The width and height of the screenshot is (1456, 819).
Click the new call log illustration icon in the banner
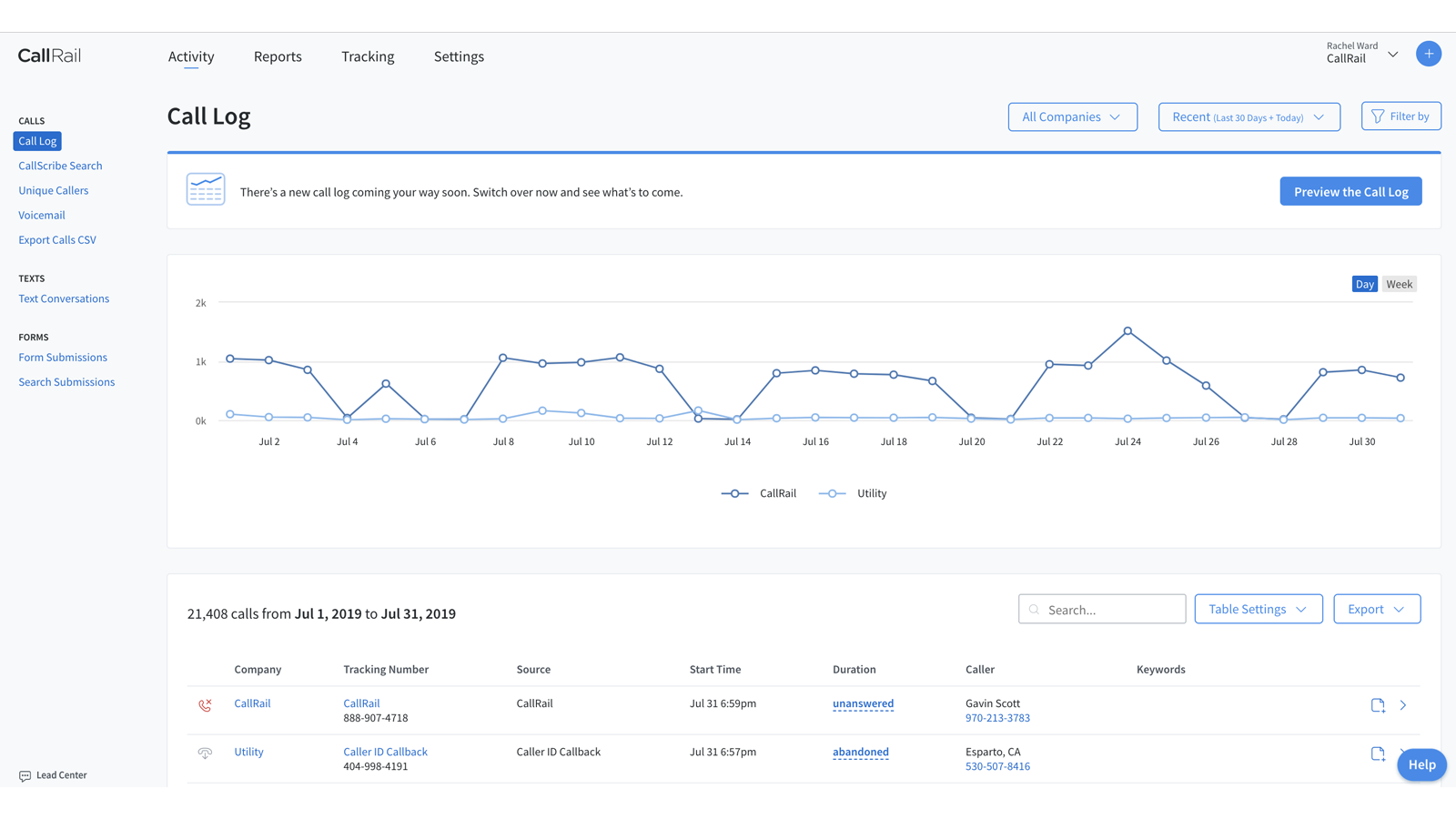click(x=206, y=189)
